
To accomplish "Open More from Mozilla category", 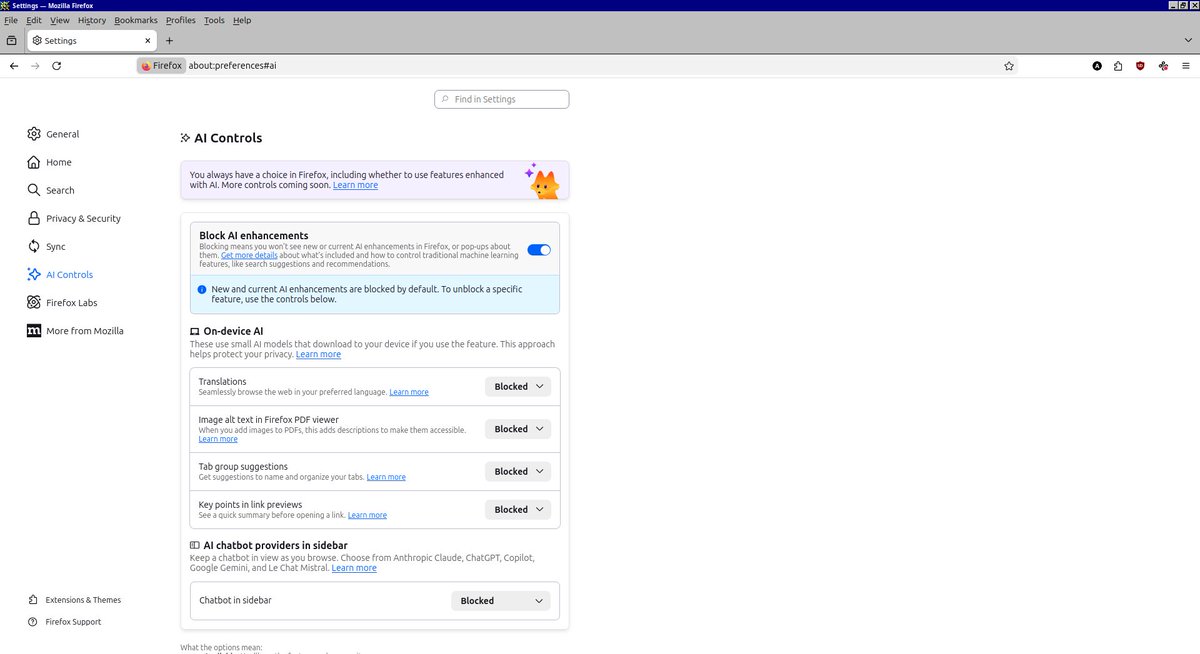I will point(76,330).
